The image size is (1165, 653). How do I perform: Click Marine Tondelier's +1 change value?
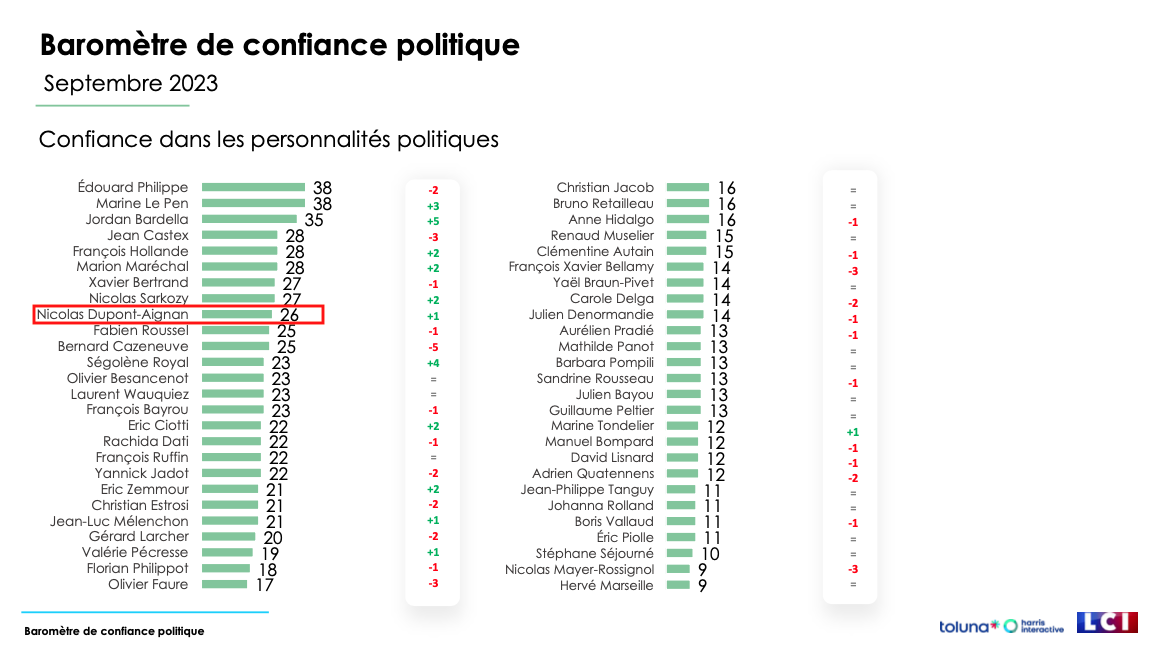click(852, 432)
